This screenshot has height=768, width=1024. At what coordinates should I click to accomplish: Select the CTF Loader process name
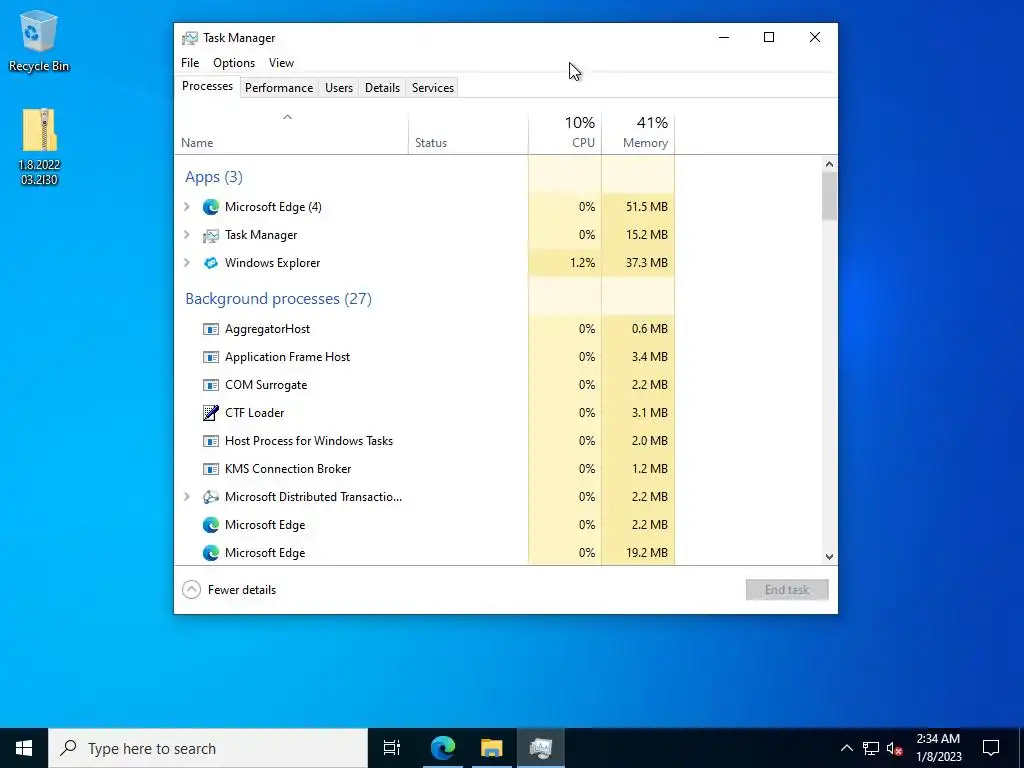point(255,413)
